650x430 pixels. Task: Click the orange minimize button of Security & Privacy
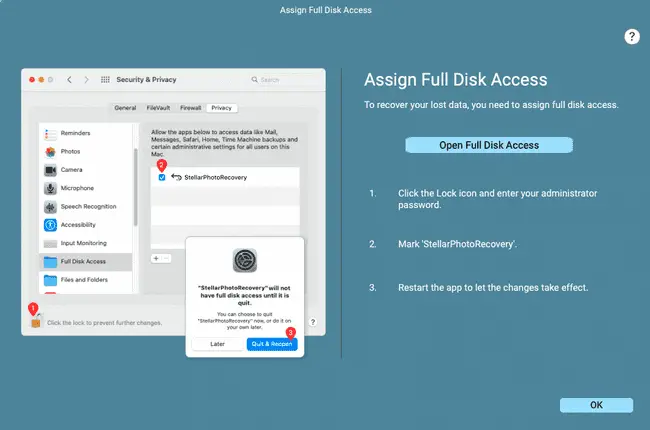click(41, 80)
